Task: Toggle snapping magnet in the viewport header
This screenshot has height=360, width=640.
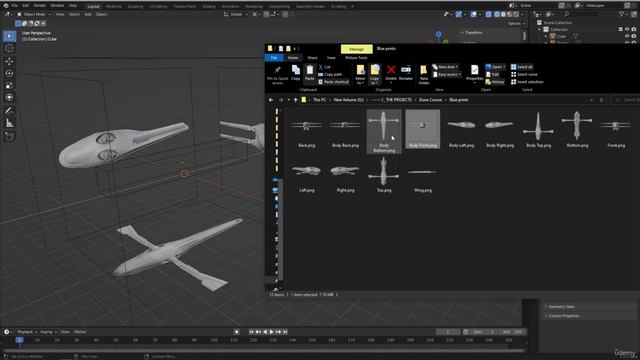Action: (x=266, y=14)
